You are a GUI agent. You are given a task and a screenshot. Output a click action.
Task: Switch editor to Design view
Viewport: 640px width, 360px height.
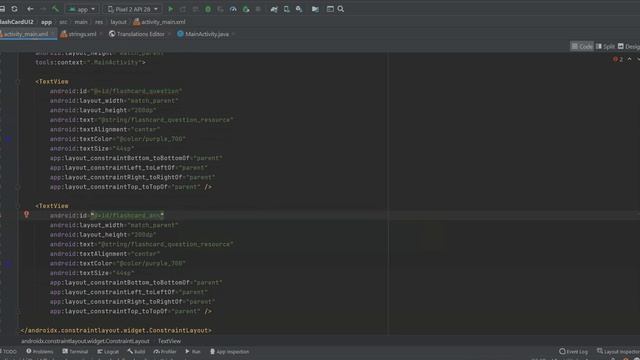tap(629, 47)
